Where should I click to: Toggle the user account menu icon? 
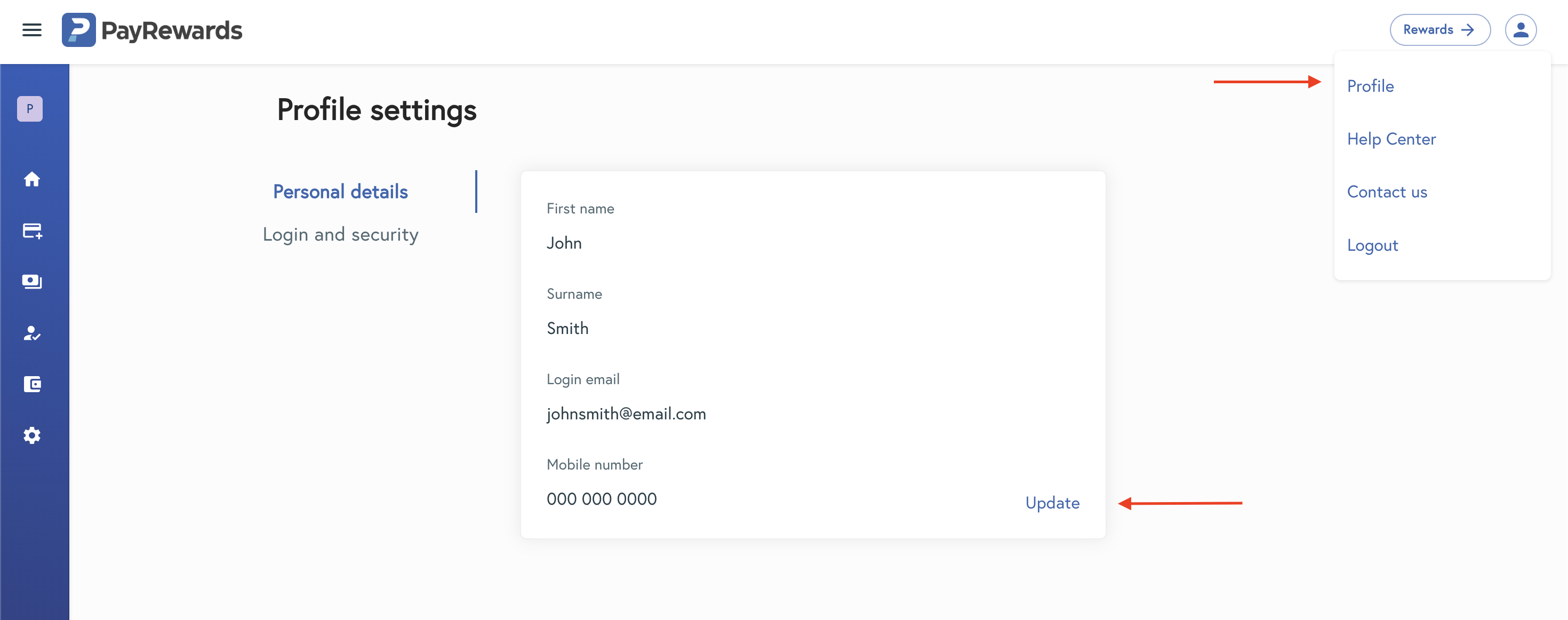coord(1520,30)
